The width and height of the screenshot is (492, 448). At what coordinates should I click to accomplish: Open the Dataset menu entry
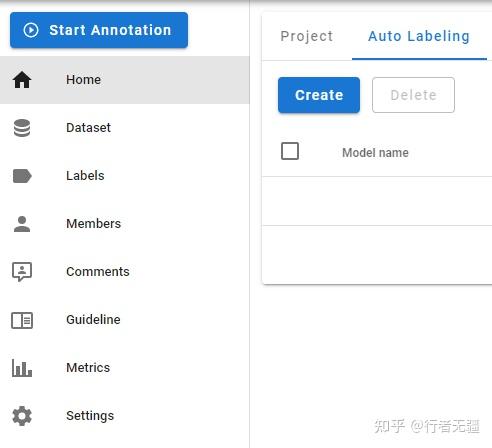(125, 128)
